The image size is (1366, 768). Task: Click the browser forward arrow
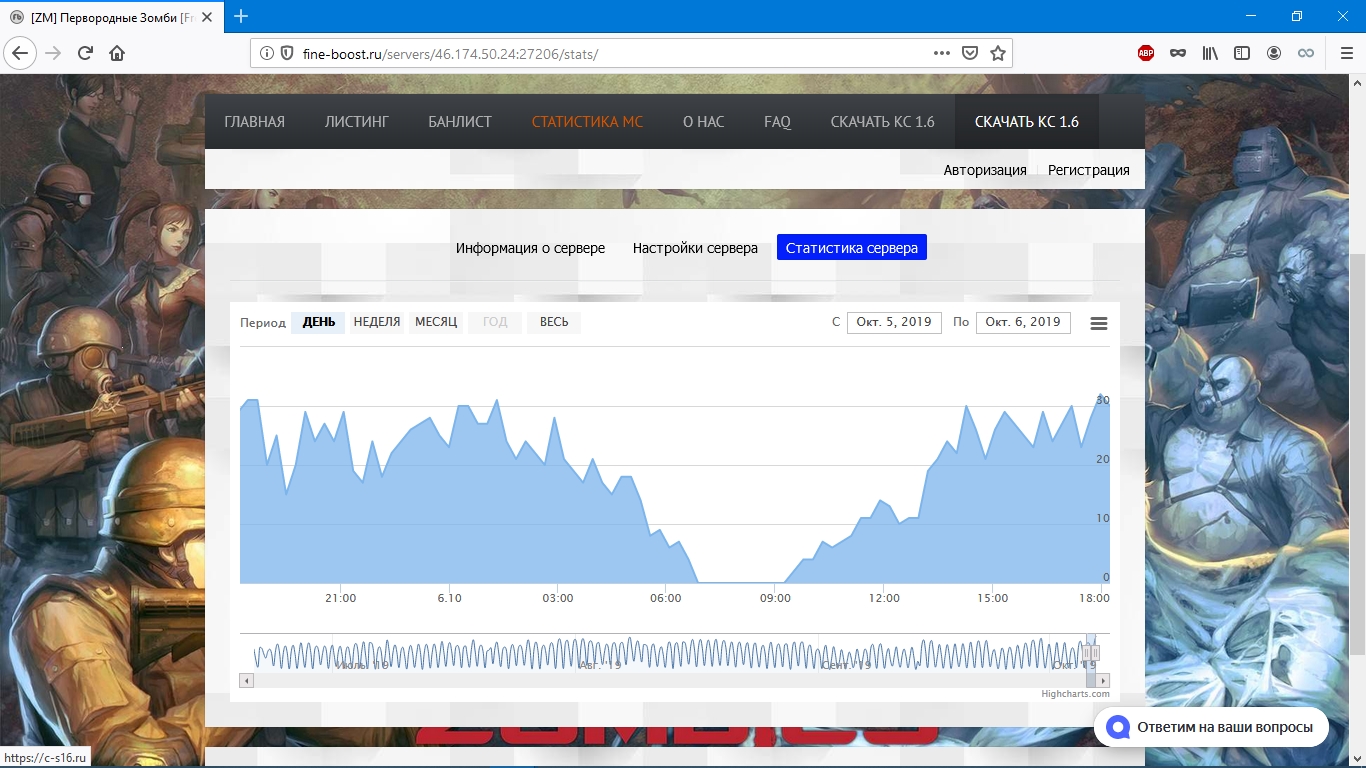[54, 53]
